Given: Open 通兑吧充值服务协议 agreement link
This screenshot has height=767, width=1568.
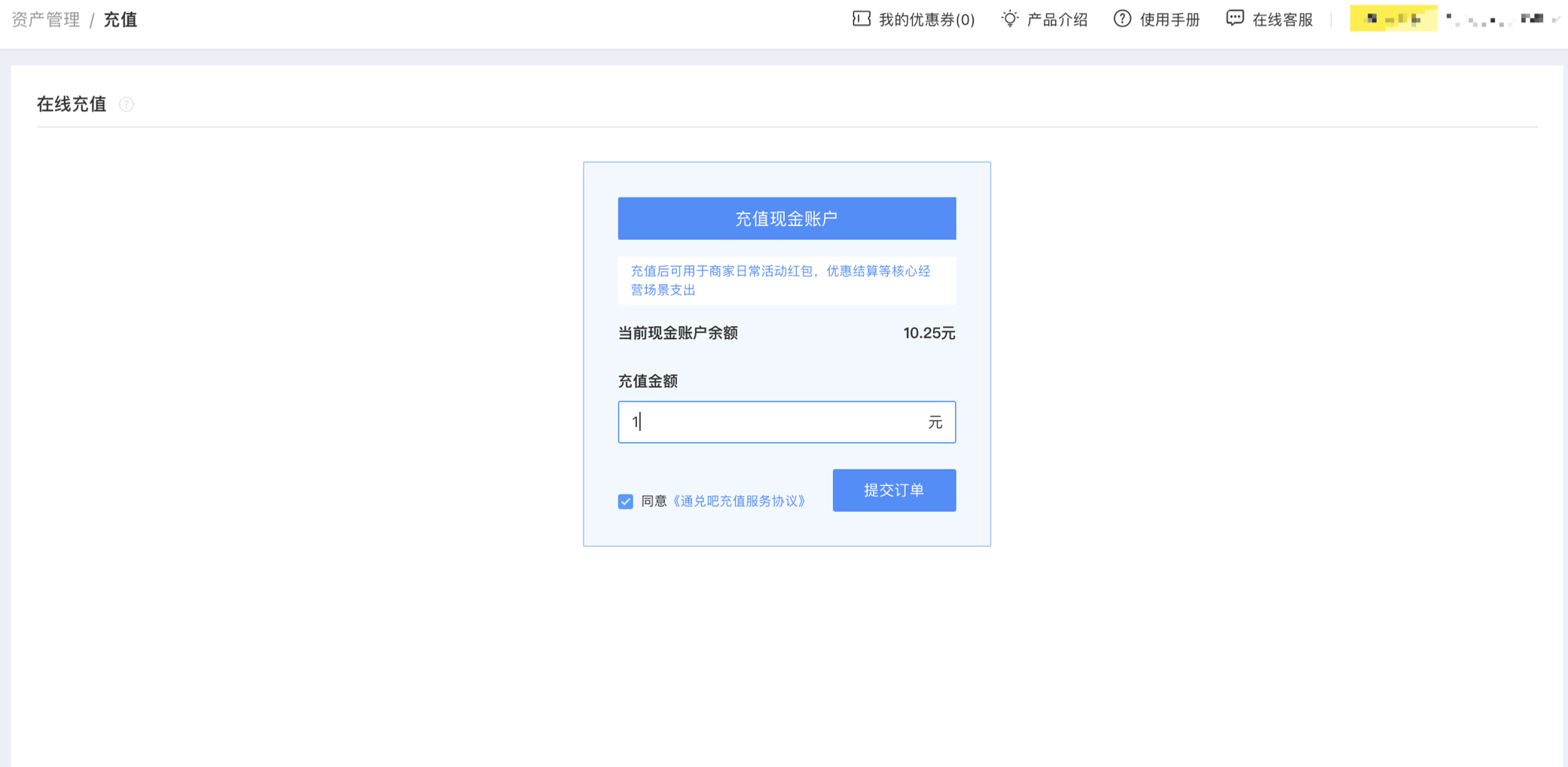Looking at the screenshot, I should [739, 501].
